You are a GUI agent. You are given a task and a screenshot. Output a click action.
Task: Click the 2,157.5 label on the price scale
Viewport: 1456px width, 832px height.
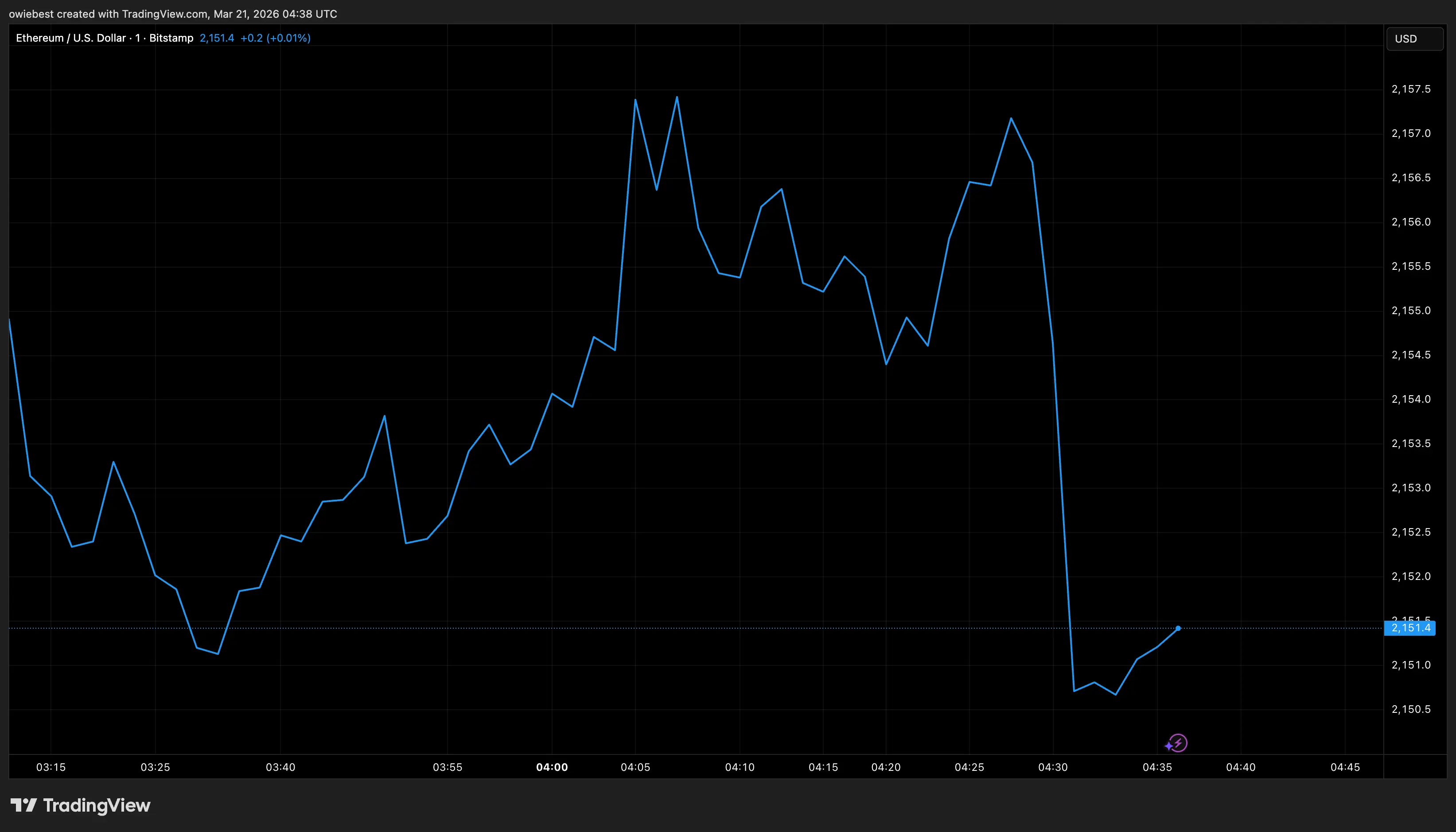pos(1411,89)
